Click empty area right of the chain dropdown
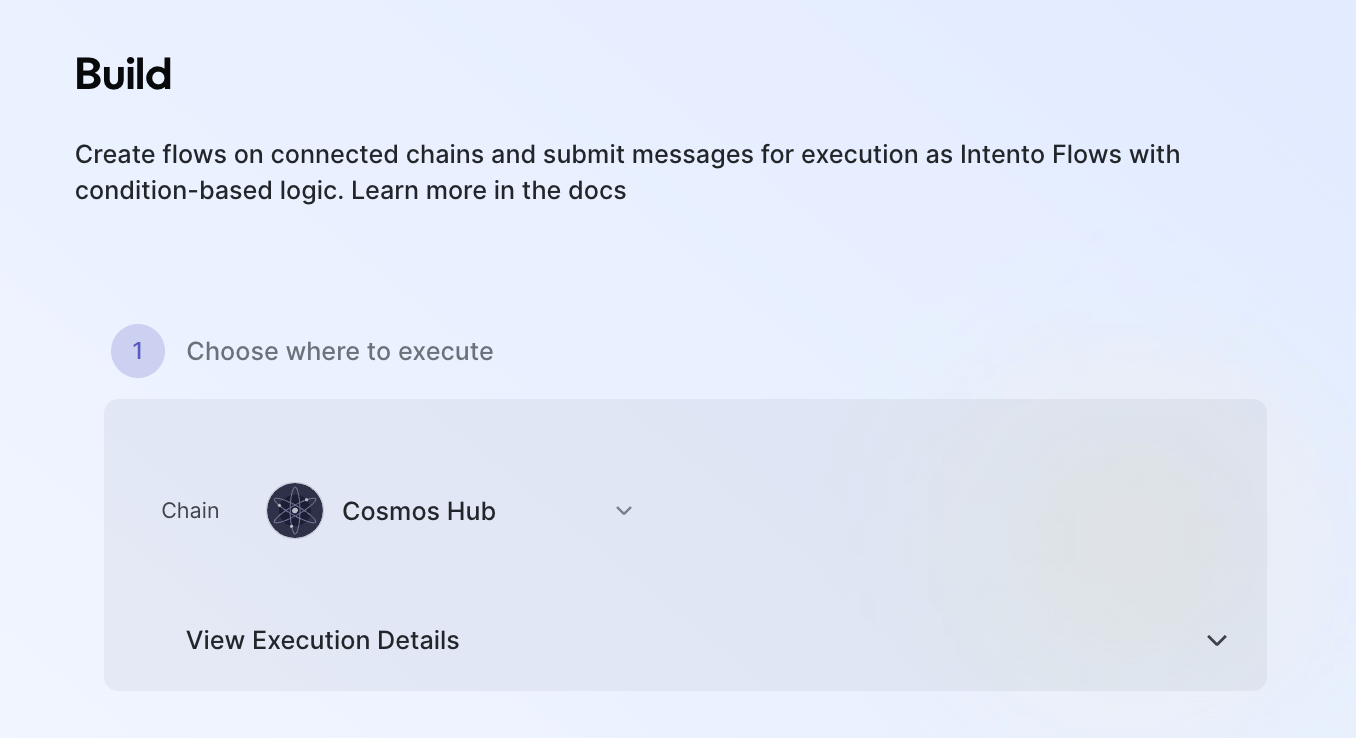Screen dimensions: 1356x738 click(x=900, y=511)
